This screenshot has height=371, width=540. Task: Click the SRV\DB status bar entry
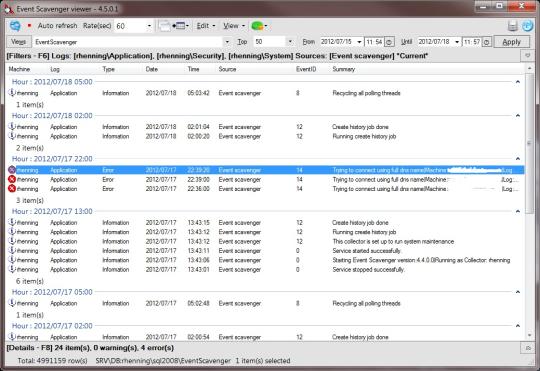pos(163,361)
